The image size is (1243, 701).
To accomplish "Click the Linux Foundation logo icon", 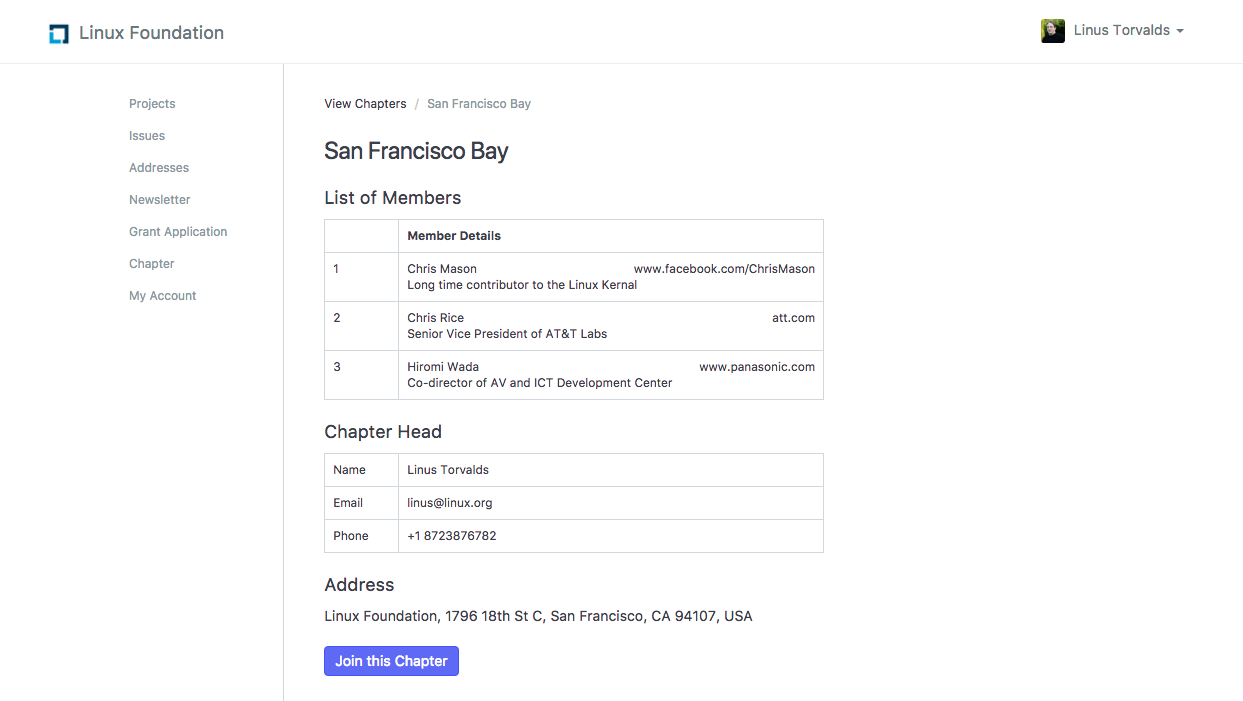I will (59, 33).
